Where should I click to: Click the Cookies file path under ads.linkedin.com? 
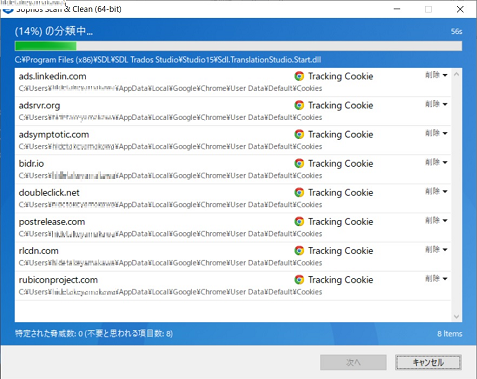coord(170,88)
